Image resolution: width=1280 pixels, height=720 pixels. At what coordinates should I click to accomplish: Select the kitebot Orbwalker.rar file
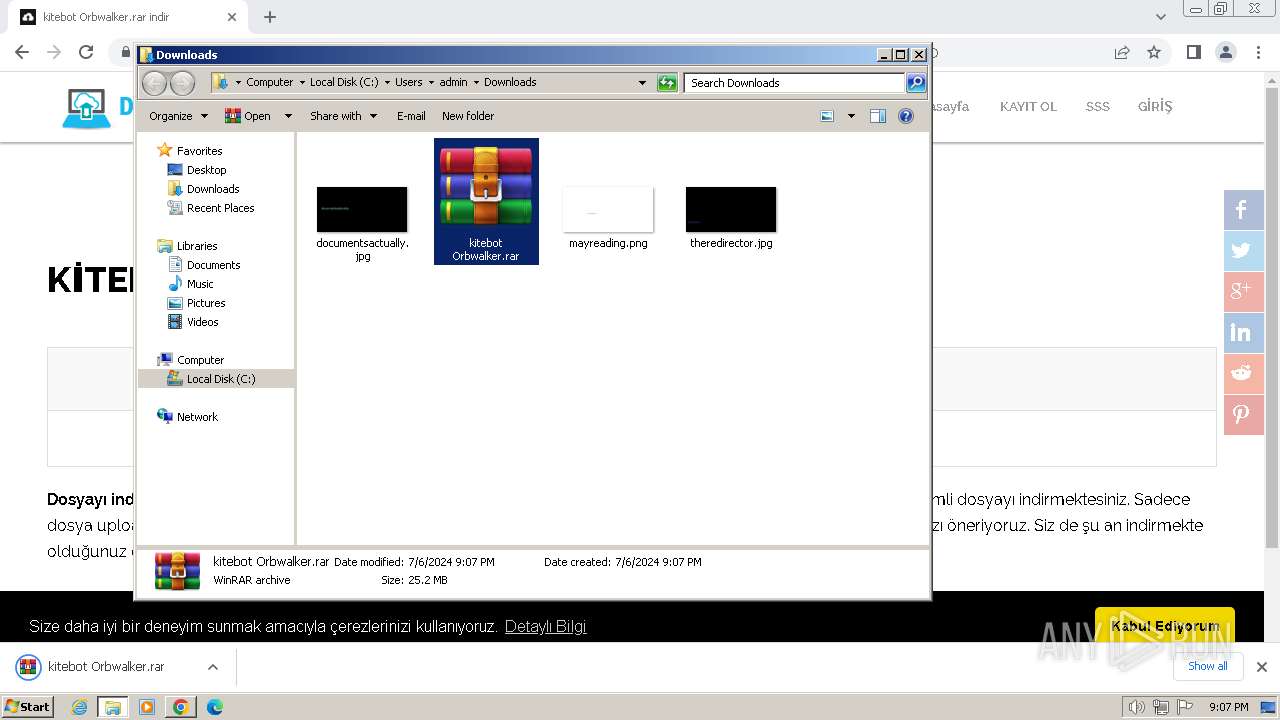[x=486, y=201]
